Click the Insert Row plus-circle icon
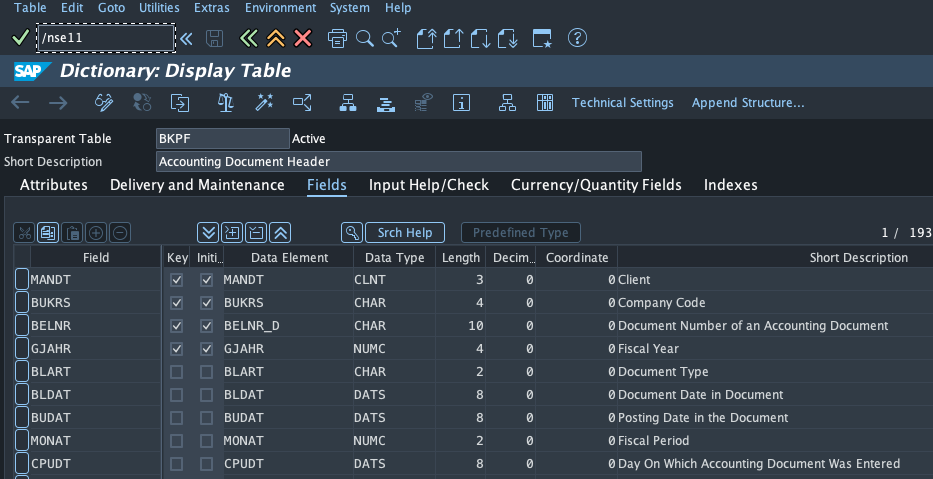Screen dimensions: 933x479 click(x=96, y=233)
